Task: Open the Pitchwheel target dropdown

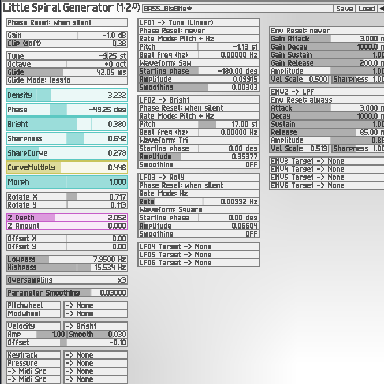Action: (x=96, y=305)
